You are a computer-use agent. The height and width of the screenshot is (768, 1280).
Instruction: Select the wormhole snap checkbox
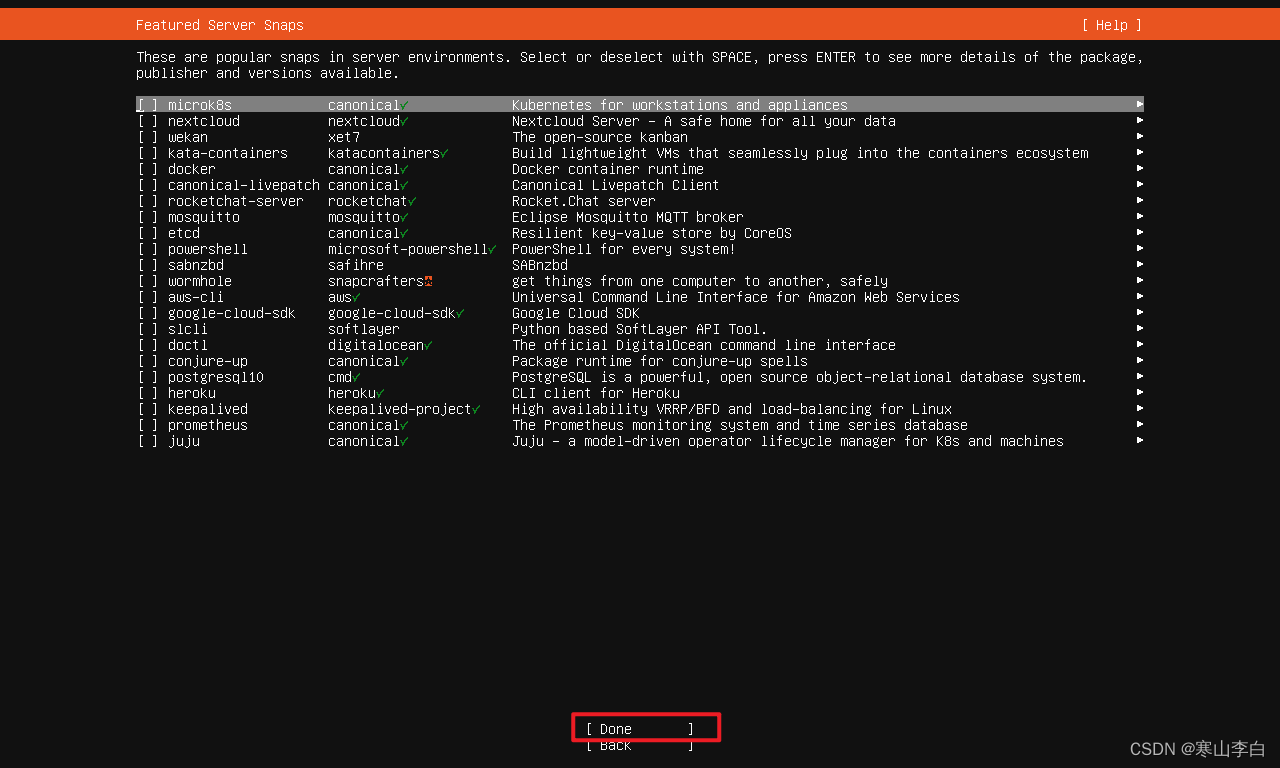click(x=148, y=281)
